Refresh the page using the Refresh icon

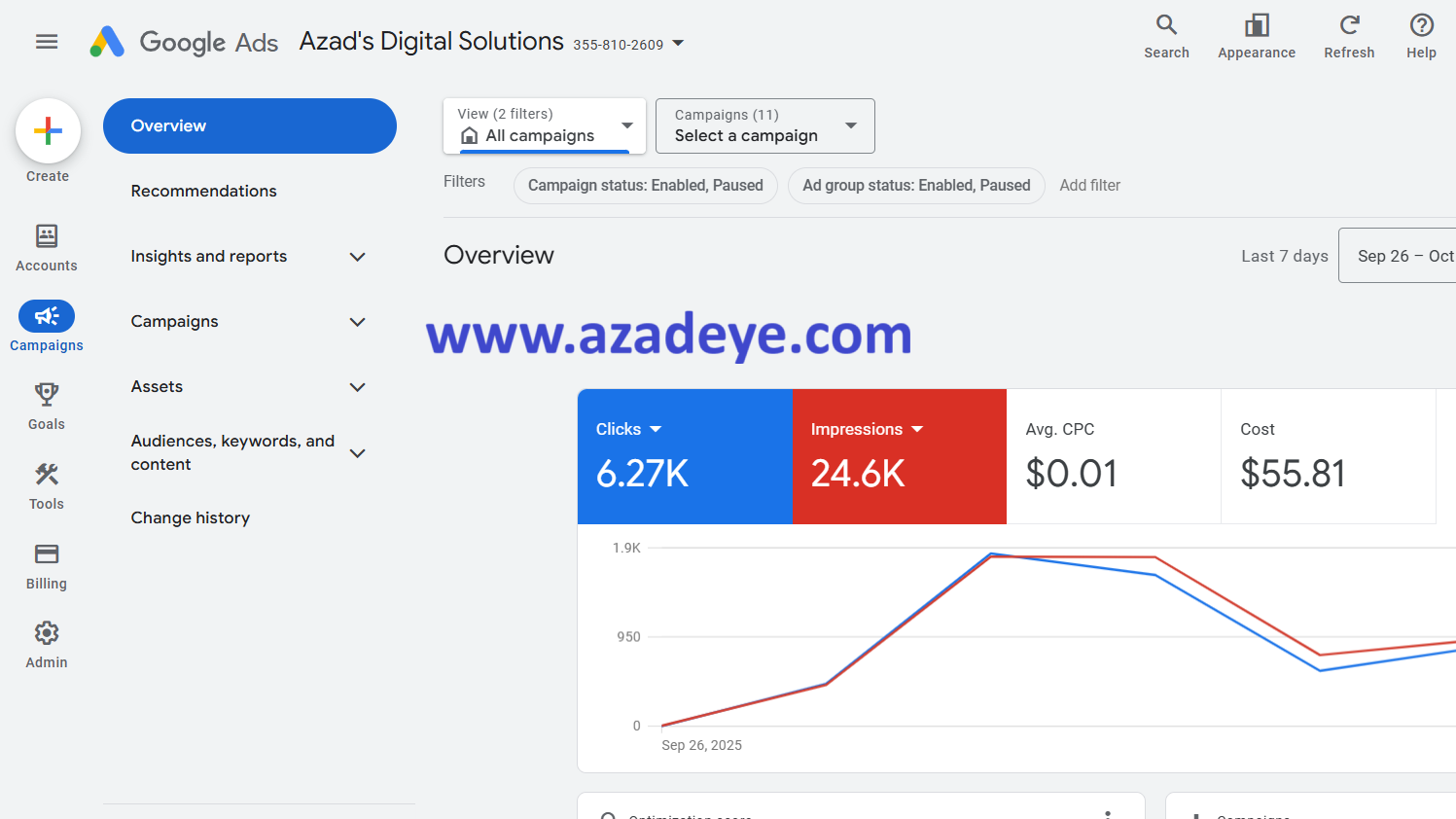pyautogui.click(x=1348, y=35)
